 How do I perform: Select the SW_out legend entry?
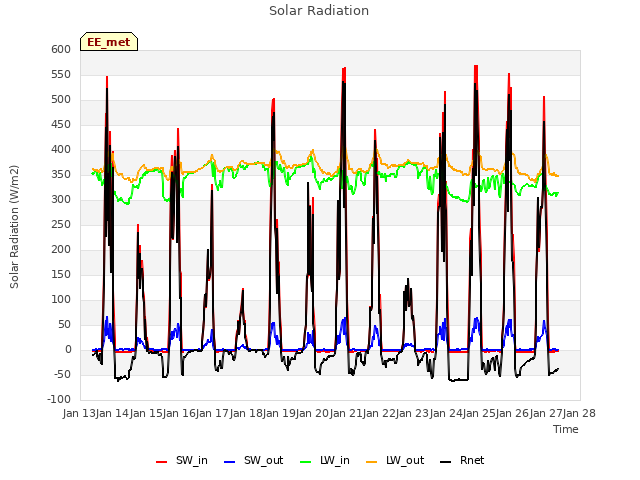pos(253,461)
